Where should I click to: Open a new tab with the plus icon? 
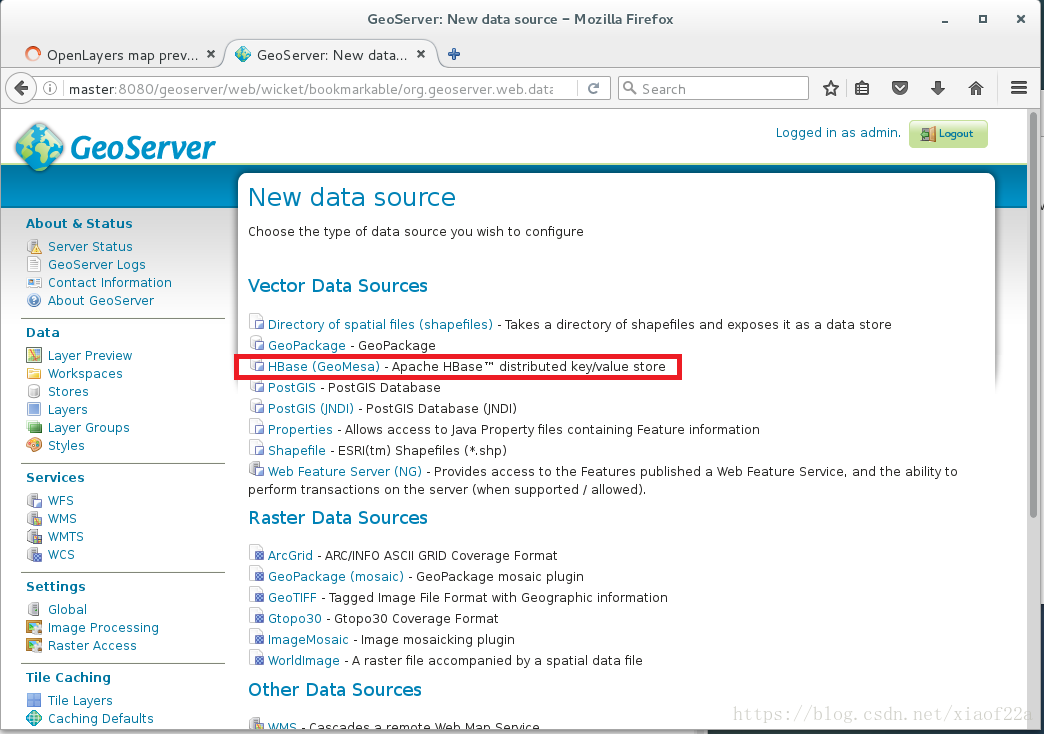pyautogui.click(x=454, y=54)
